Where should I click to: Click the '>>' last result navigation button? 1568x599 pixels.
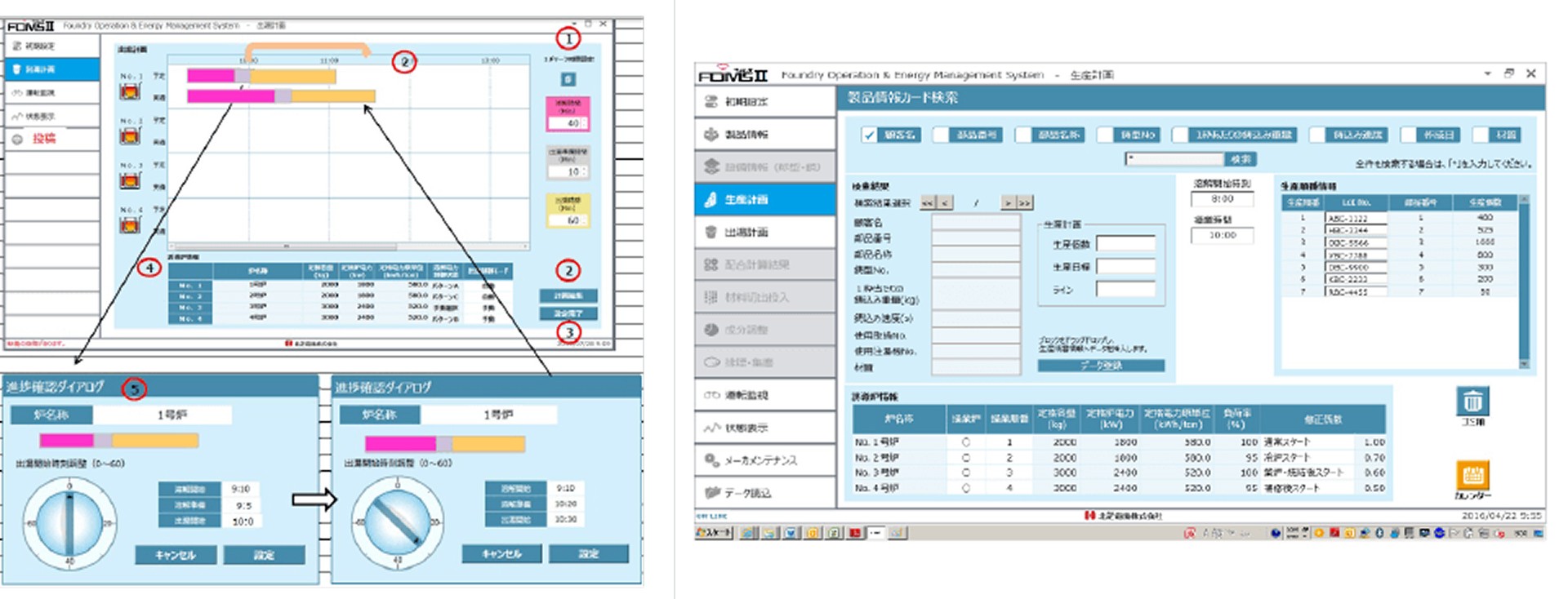tap(1024, 202)
